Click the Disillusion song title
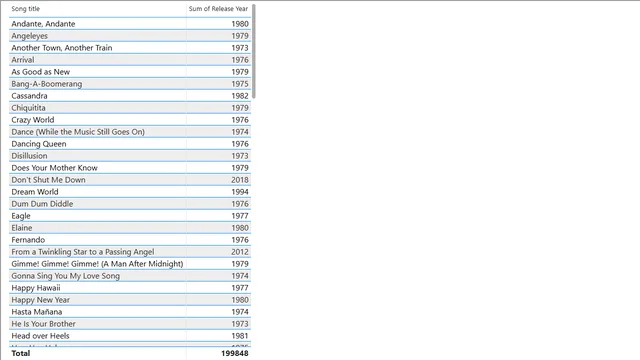Screen dimensions: 640x360 (29, 156)
